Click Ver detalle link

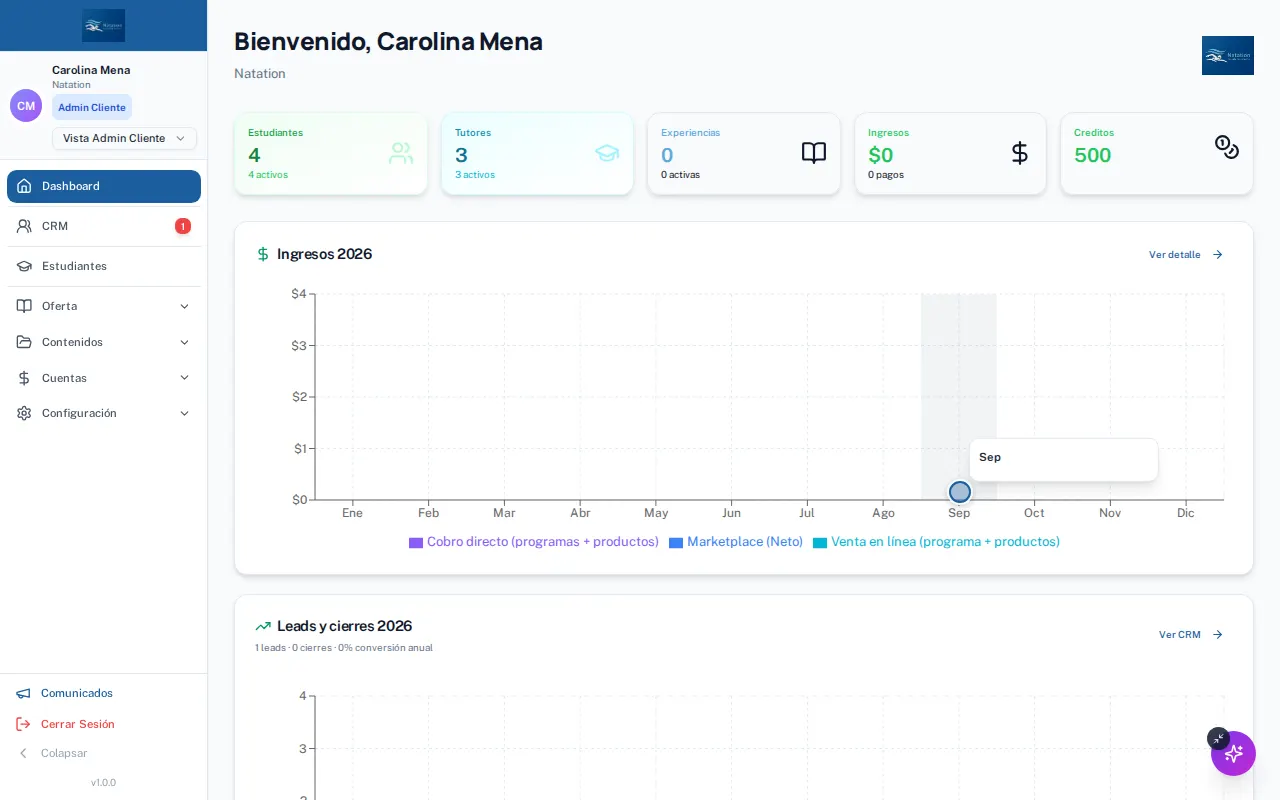point(1186,255)
